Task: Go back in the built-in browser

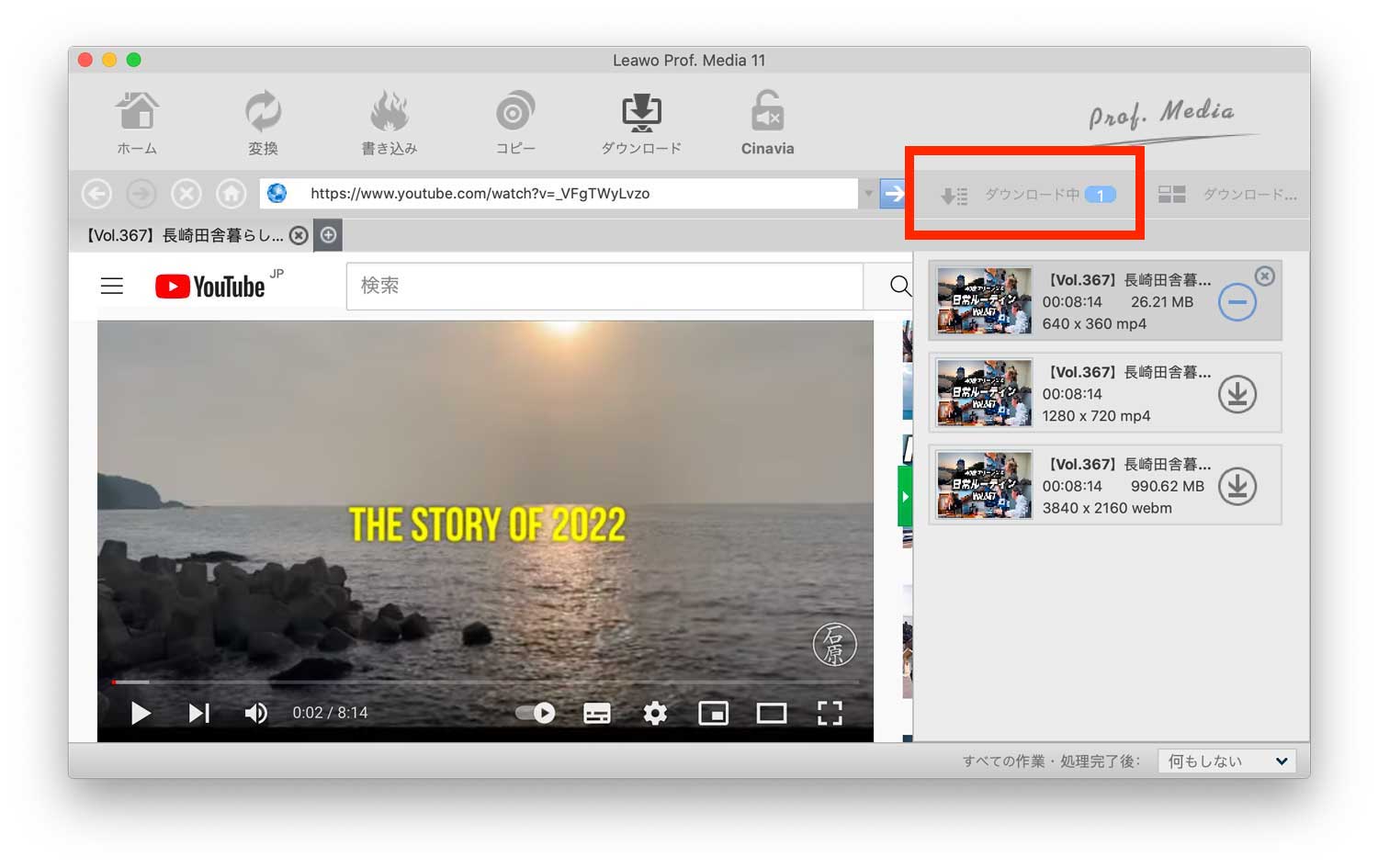Action: (x=96, y=194)
